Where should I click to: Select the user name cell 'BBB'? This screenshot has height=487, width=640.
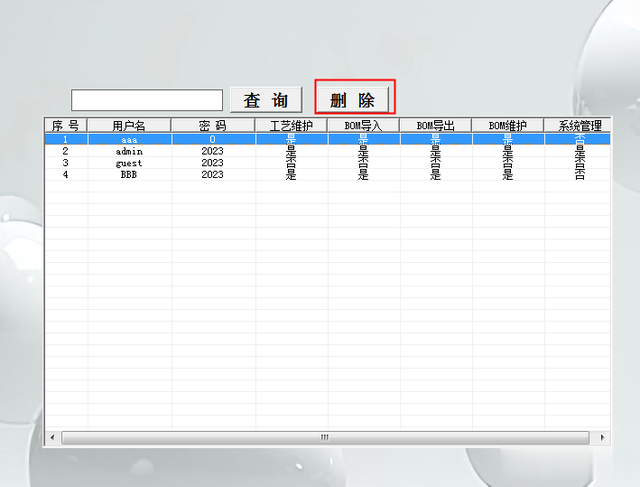click(x=129, y=175)
